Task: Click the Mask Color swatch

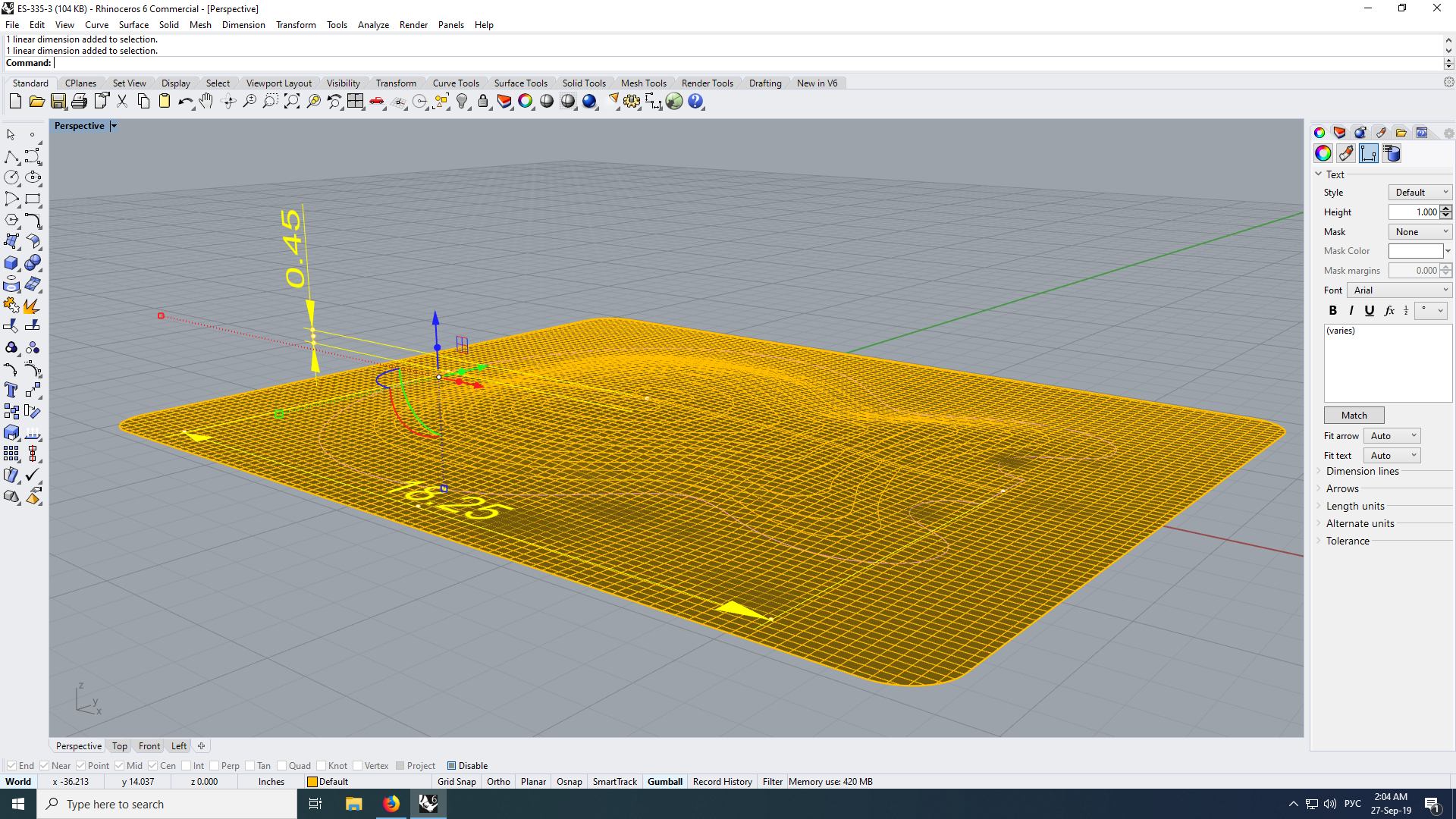Action: coord(1415,251)
